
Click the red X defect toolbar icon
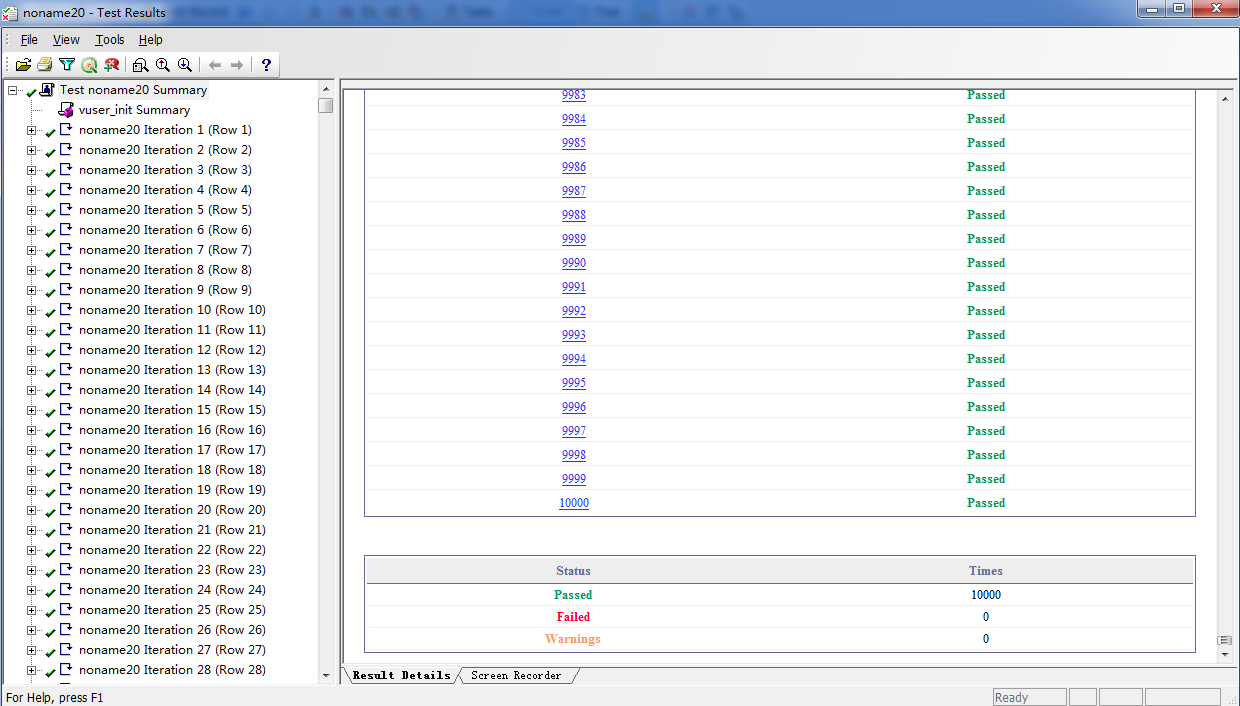(111, 65)
